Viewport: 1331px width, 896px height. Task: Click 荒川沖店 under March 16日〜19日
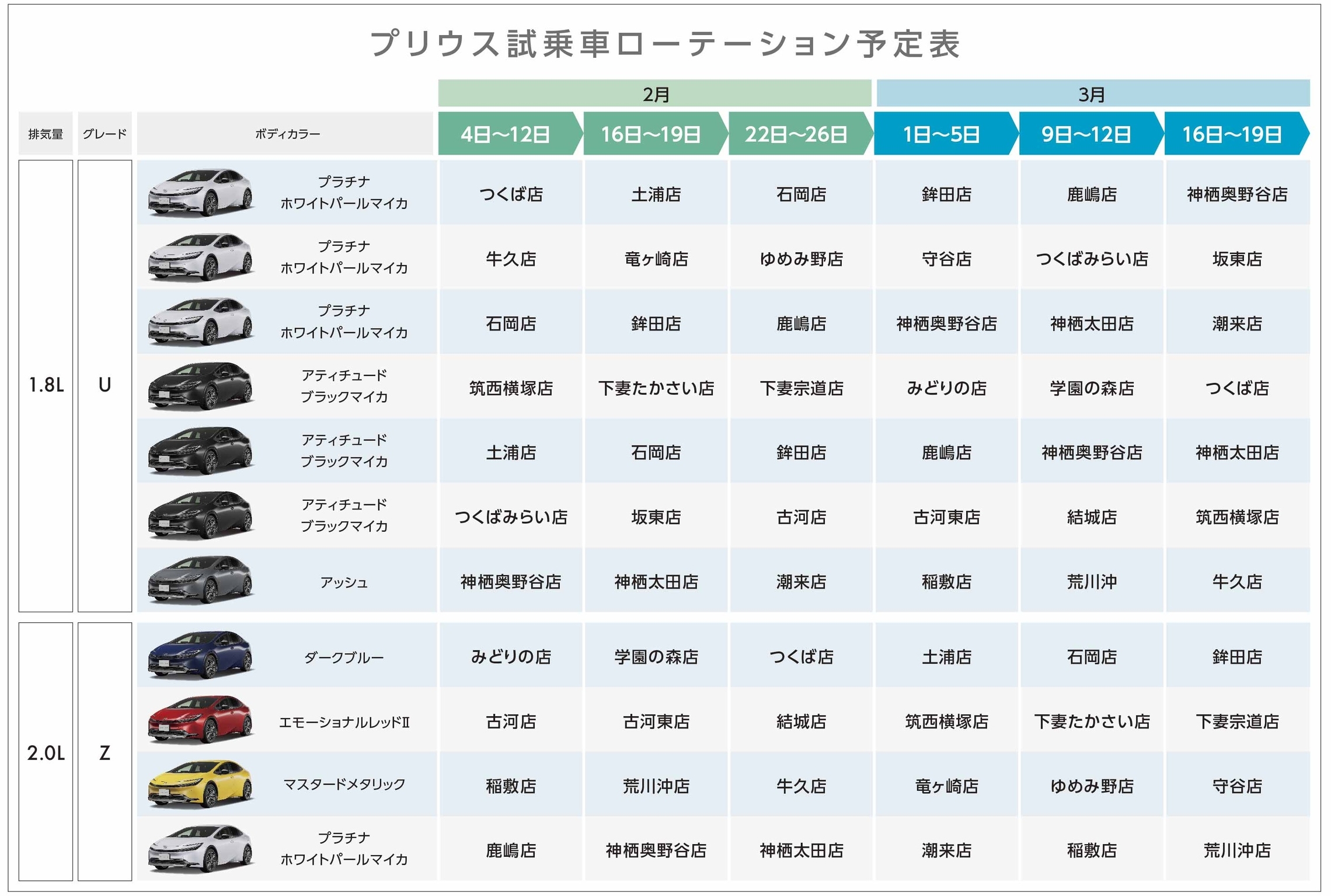click(1237, 851)
